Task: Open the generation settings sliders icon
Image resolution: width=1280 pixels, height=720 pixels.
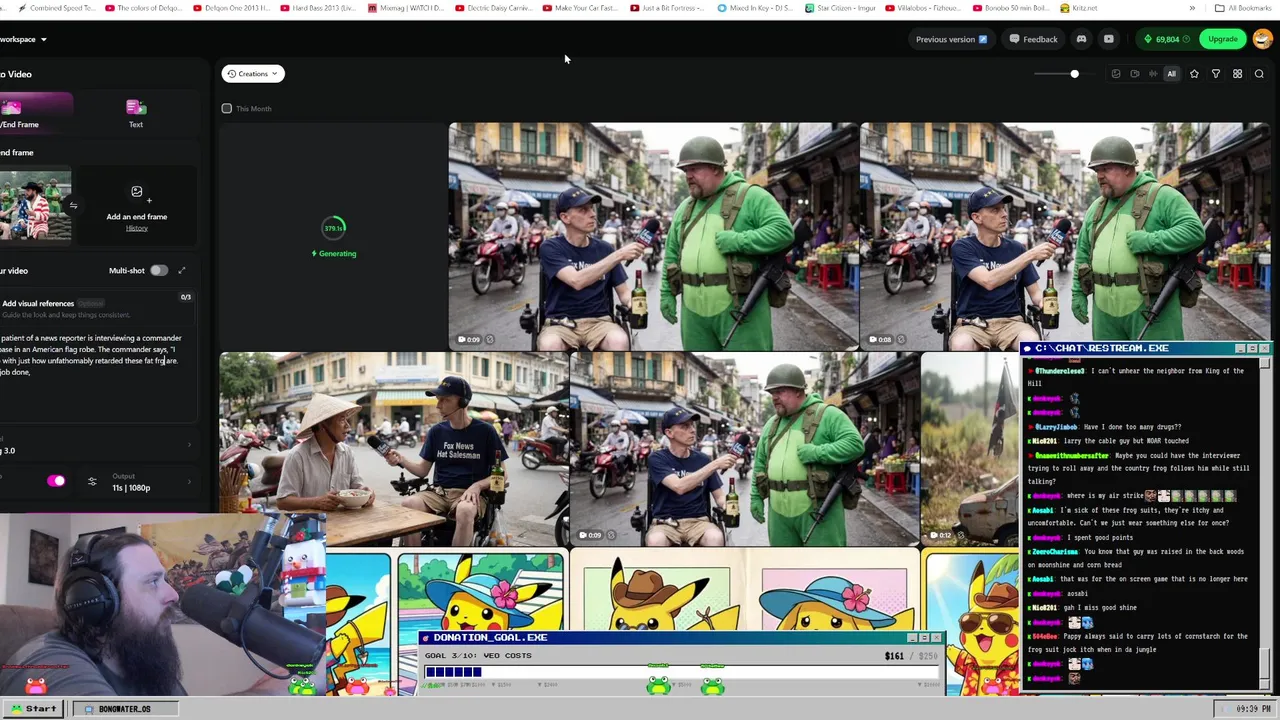Action: tap(92, 482)
